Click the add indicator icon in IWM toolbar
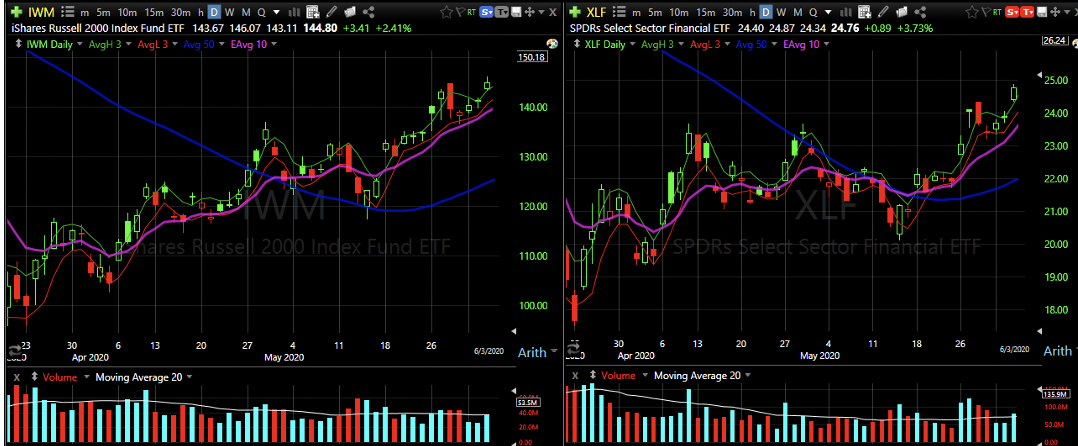 (x=313, y=12)
